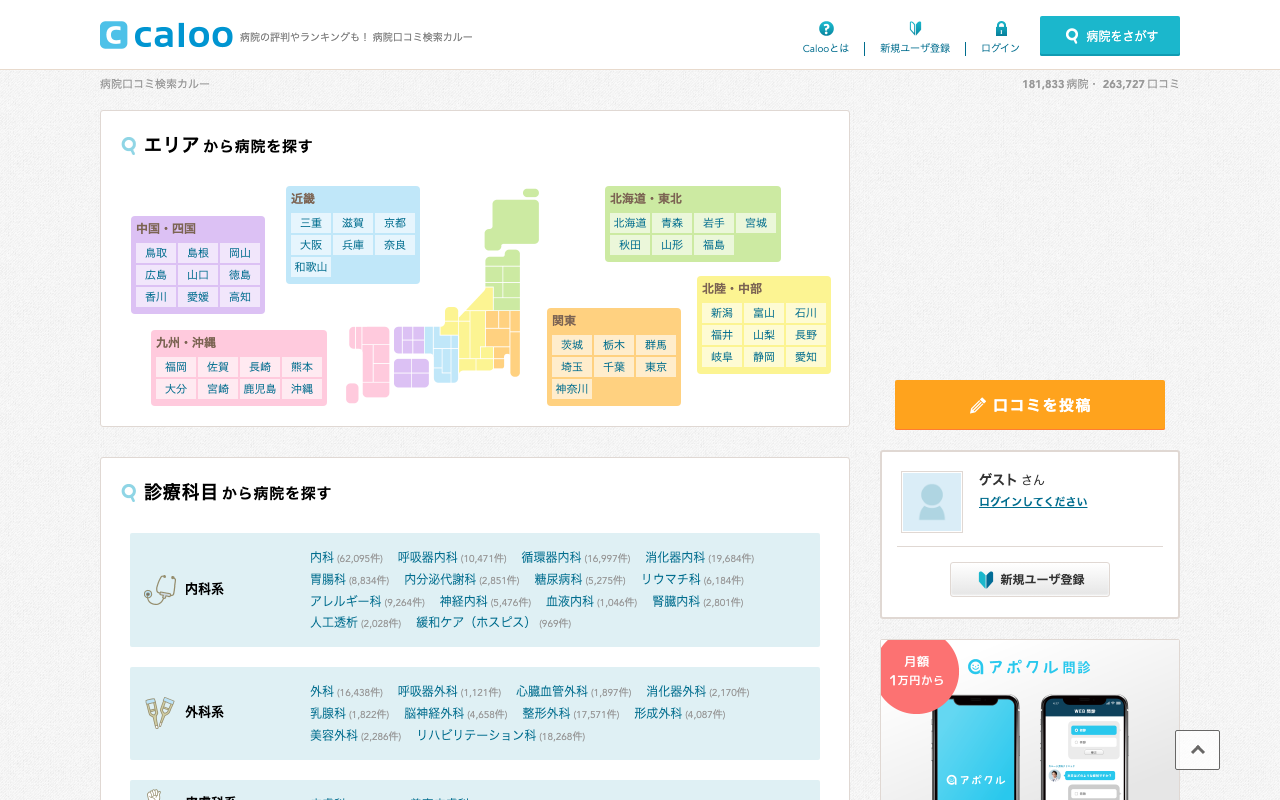Open the 呼吸器内科 department link
This screenshot has width=1280, height=800.
click(x=428, y=557)
